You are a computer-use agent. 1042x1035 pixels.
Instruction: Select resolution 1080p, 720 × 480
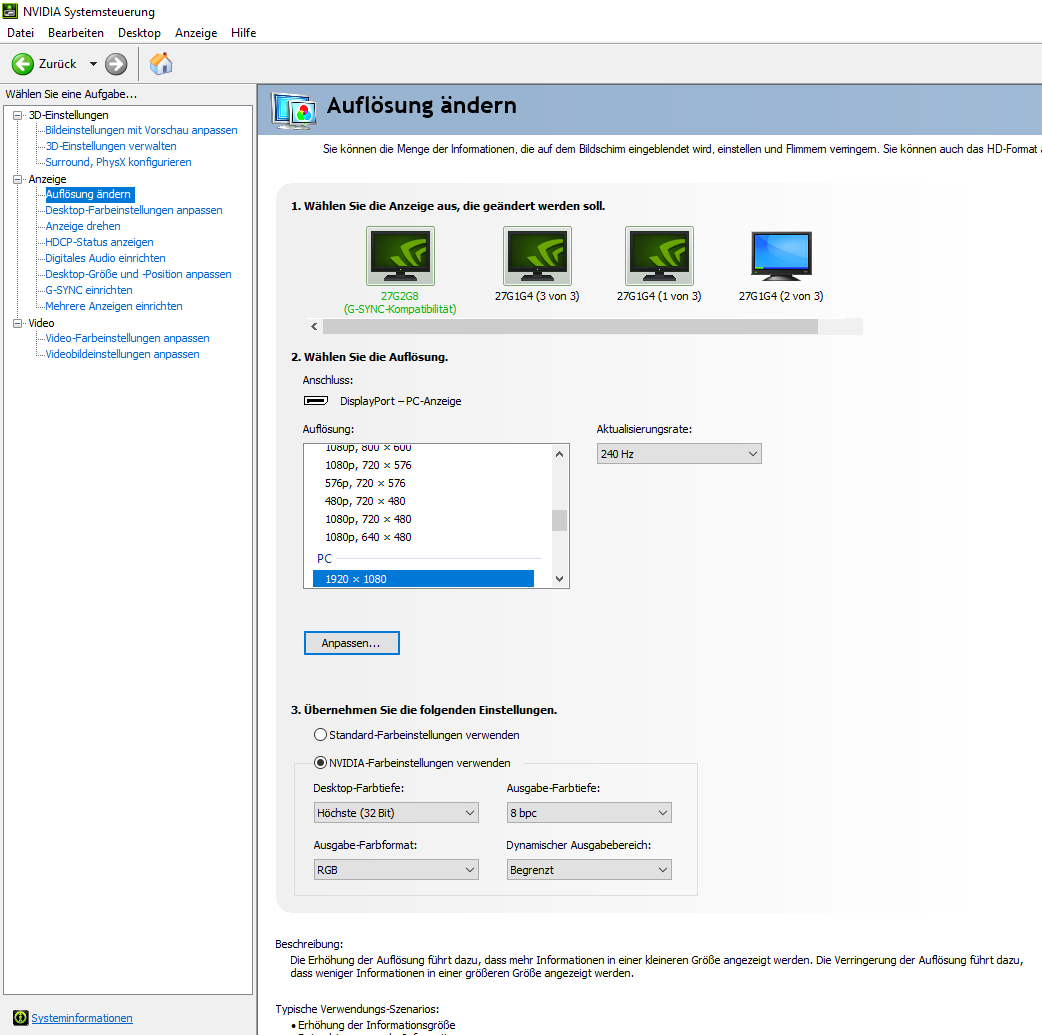click(368, 519)
